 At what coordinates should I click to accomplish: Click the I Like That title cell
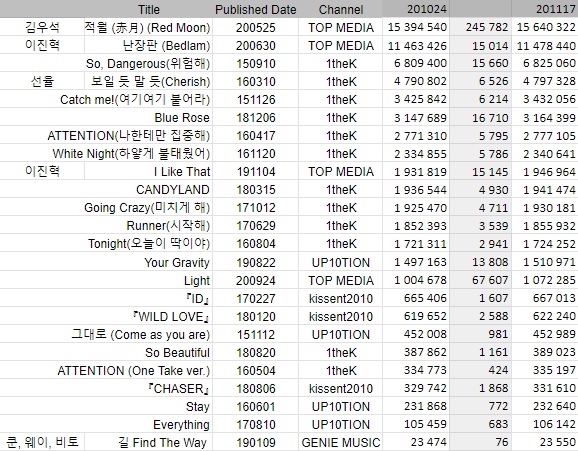tap(149, 171)
